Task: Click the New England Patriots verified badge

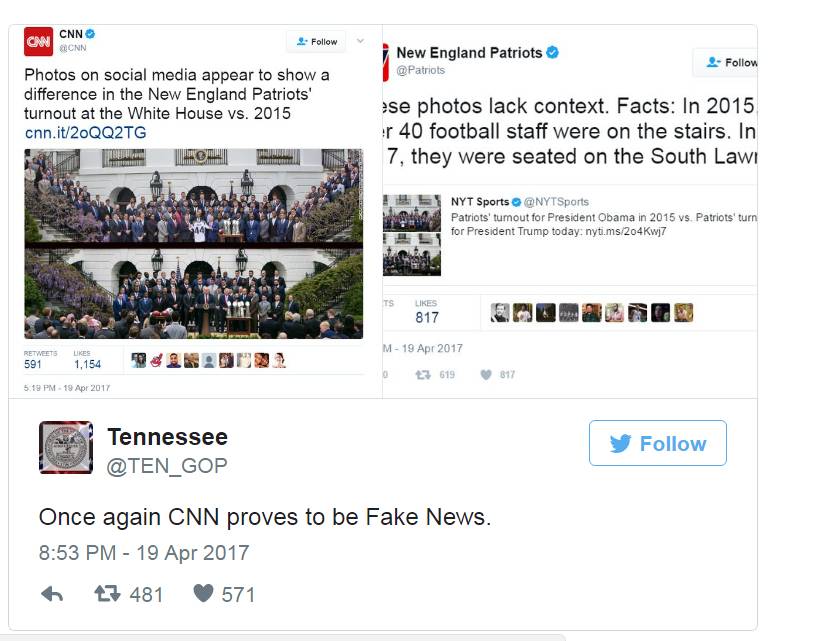Action: [552, 52]
